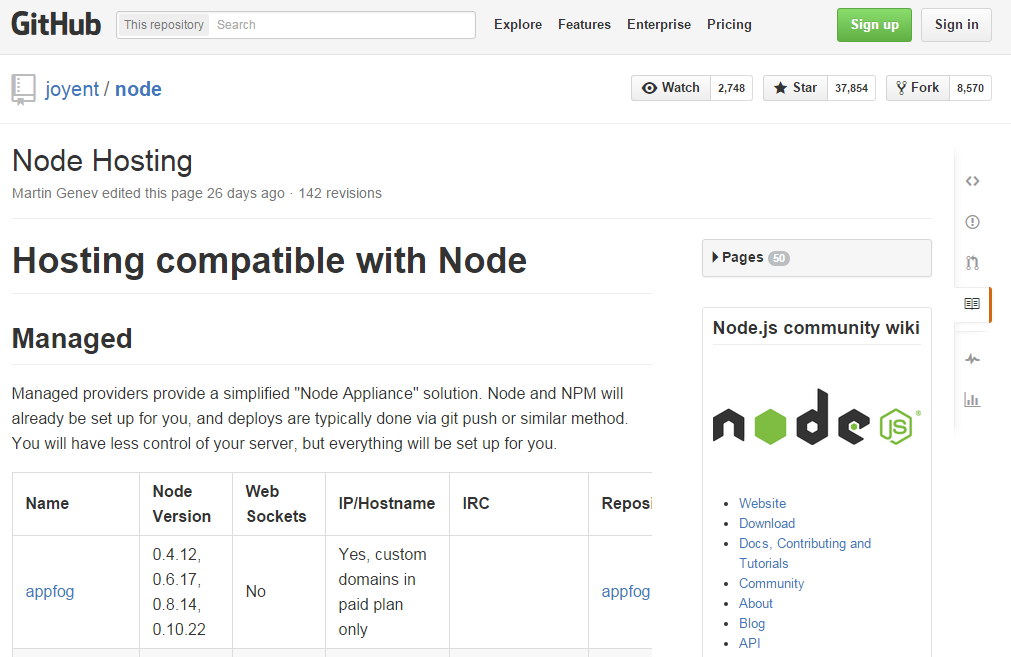Screen dimensions: 1011x657
Task: Open the Pulse icon in right sidebar
Action: [972, 358]
